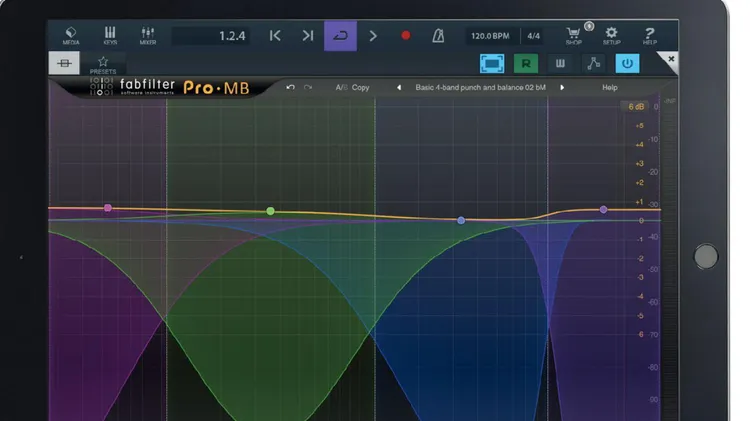Toggle the fullscreen plugin view button
The width and height of the screenshot is (750, 421).
[x=492, y=63]
